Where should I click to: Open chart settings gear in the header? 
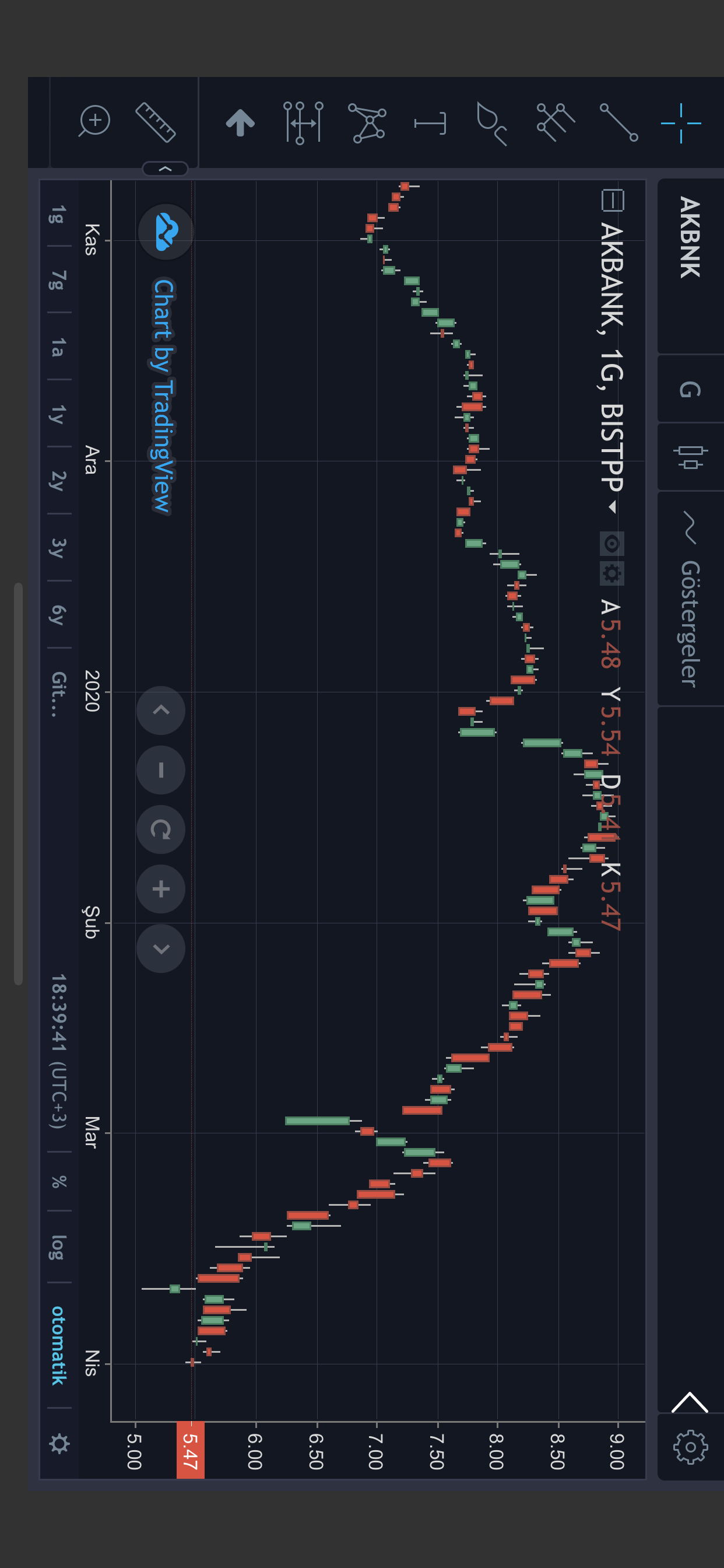(691, 1446)
